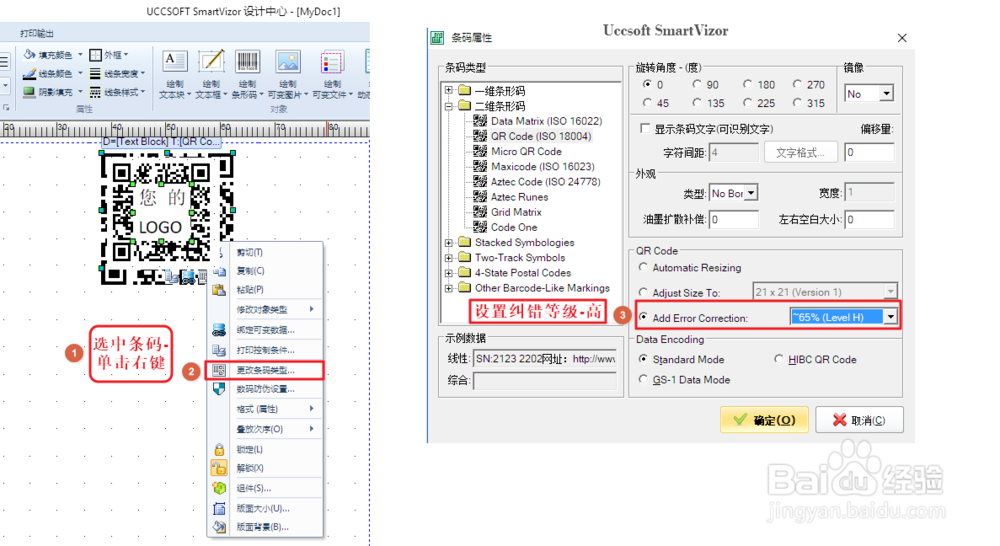1000x546 pixels.
Task: Expand the Stacked Symbologies folder
Action: pyautogui.click(x=449, y=242)
